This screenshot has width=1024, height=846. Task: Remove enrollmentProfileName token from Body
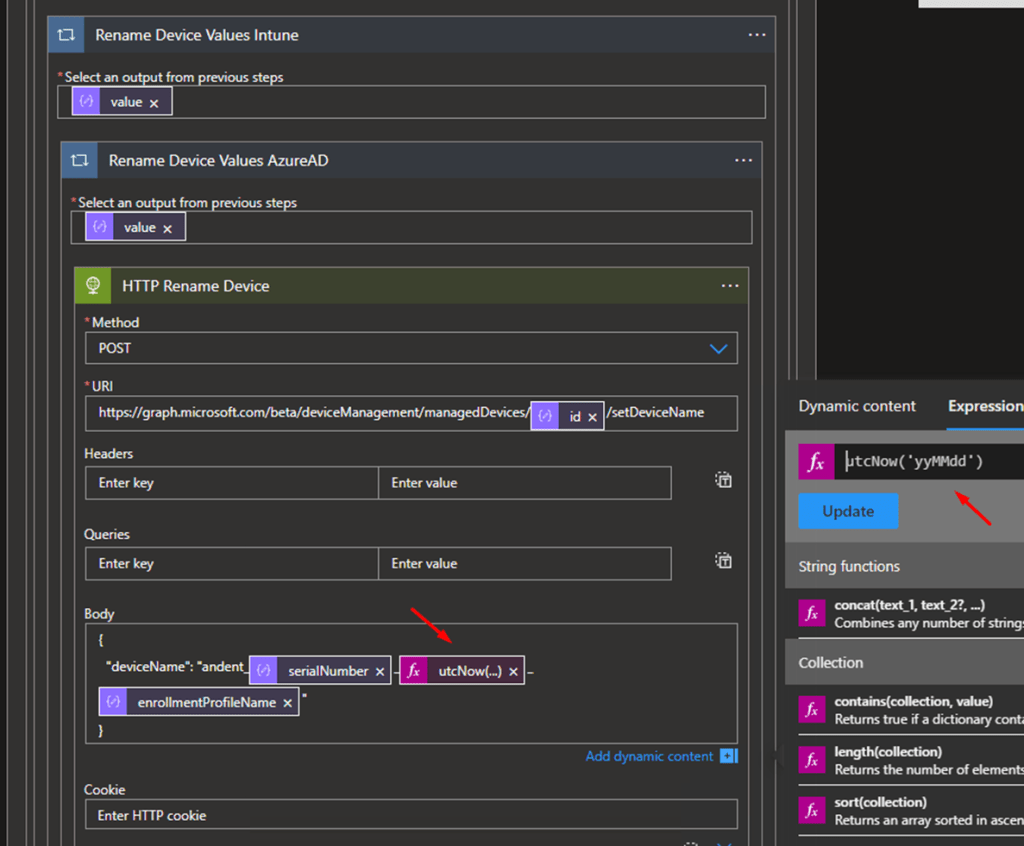point(287,703)
